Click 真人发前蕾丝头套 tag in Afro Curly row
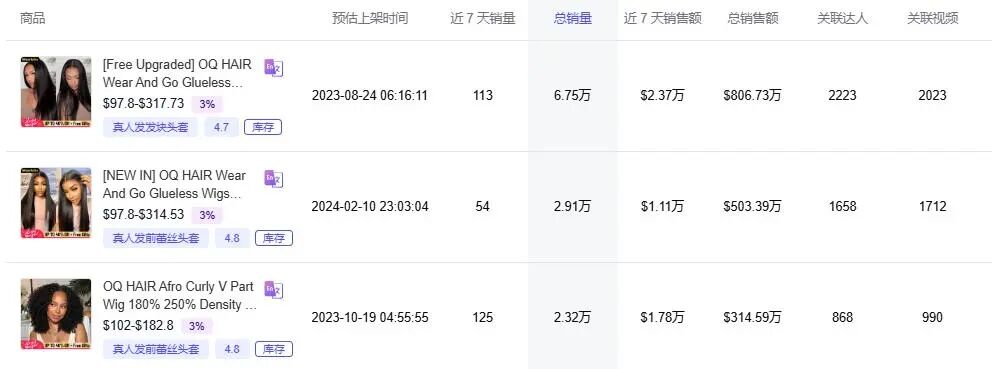This screenshot has width=992, height=369. [156, 349]
